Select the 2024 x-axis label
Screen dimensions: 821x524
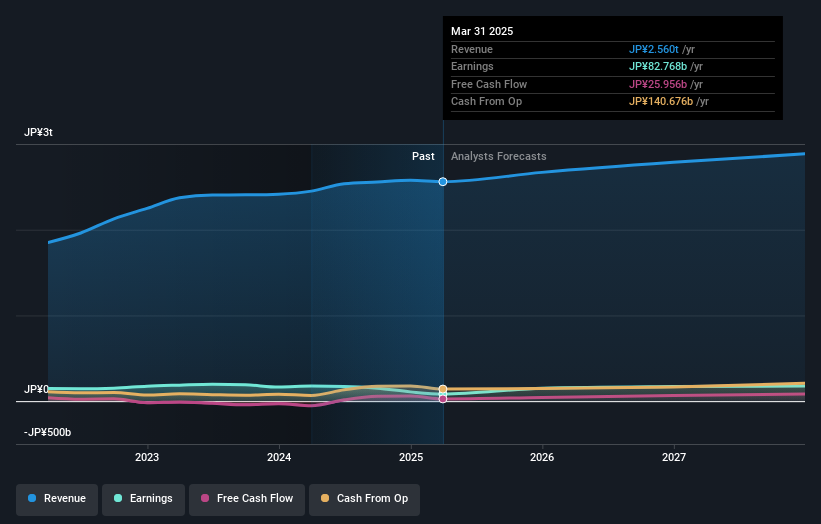point(279,458)
